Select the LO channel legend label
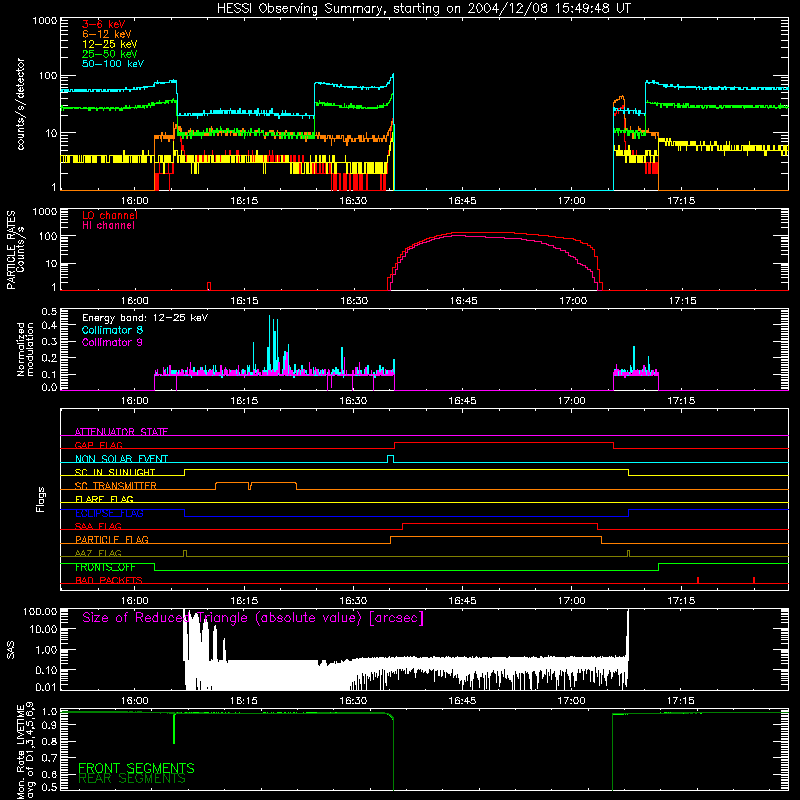 tap(109, 215)
